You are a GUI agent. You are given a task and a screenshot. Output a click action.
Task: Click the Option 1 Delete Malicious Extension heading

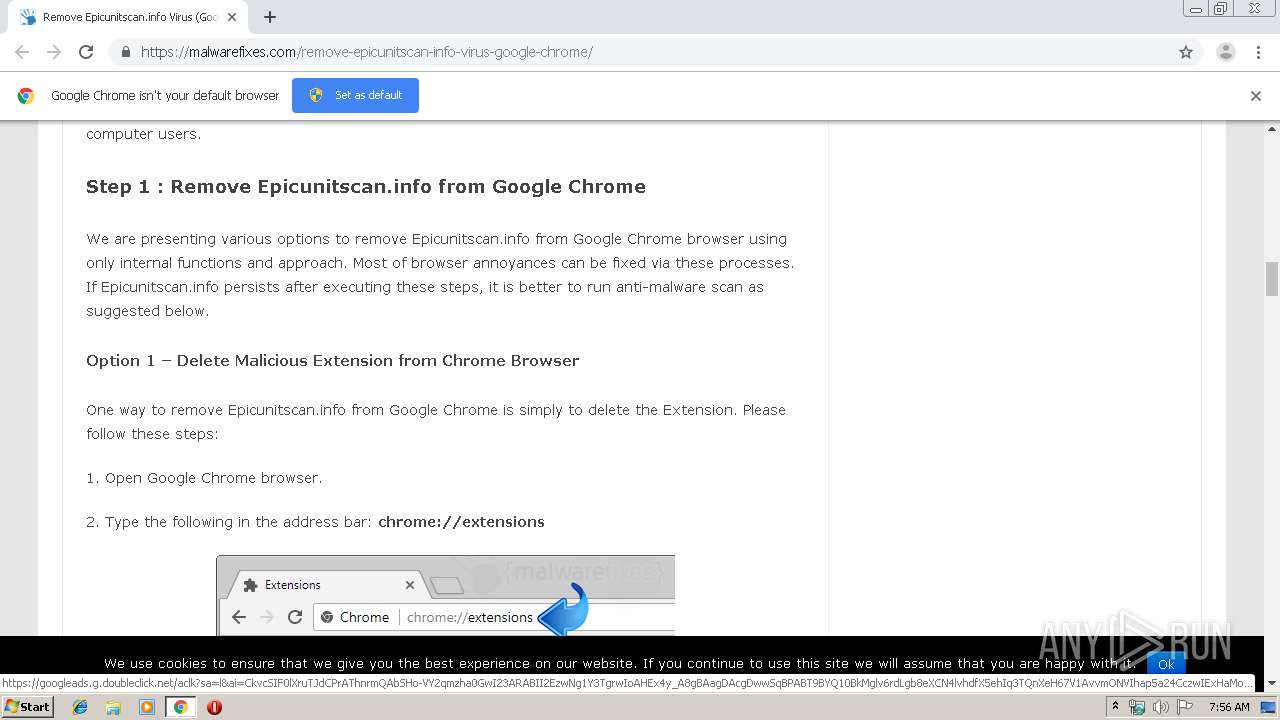[332, 361]
